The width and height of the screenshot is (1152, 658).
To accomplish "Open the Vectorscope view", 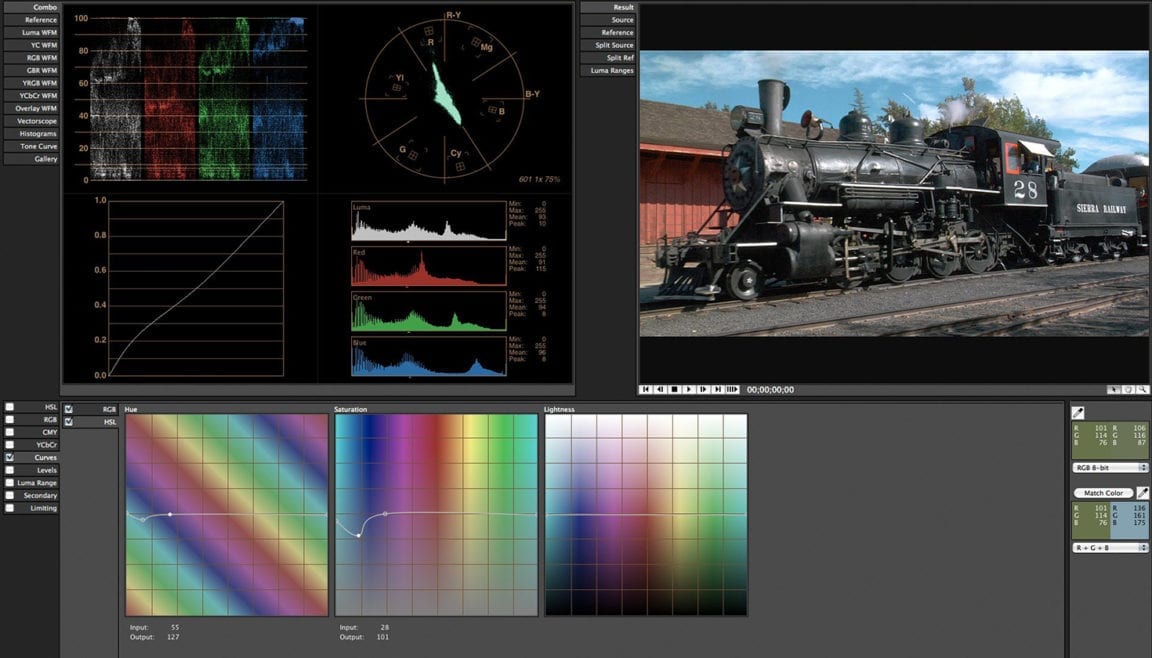I will pyautogui.click(x=31, y=120).
